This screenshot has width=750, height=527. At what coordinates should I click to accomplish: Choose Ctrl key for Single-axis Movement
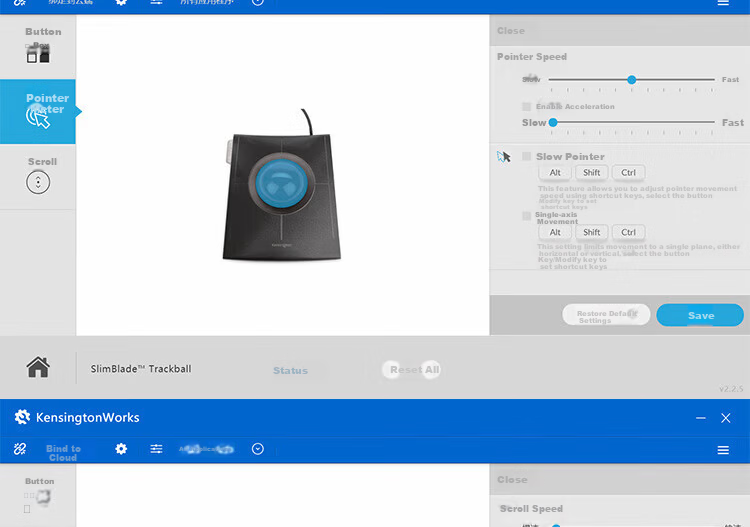pyautogui.click(x=628, y=232)
